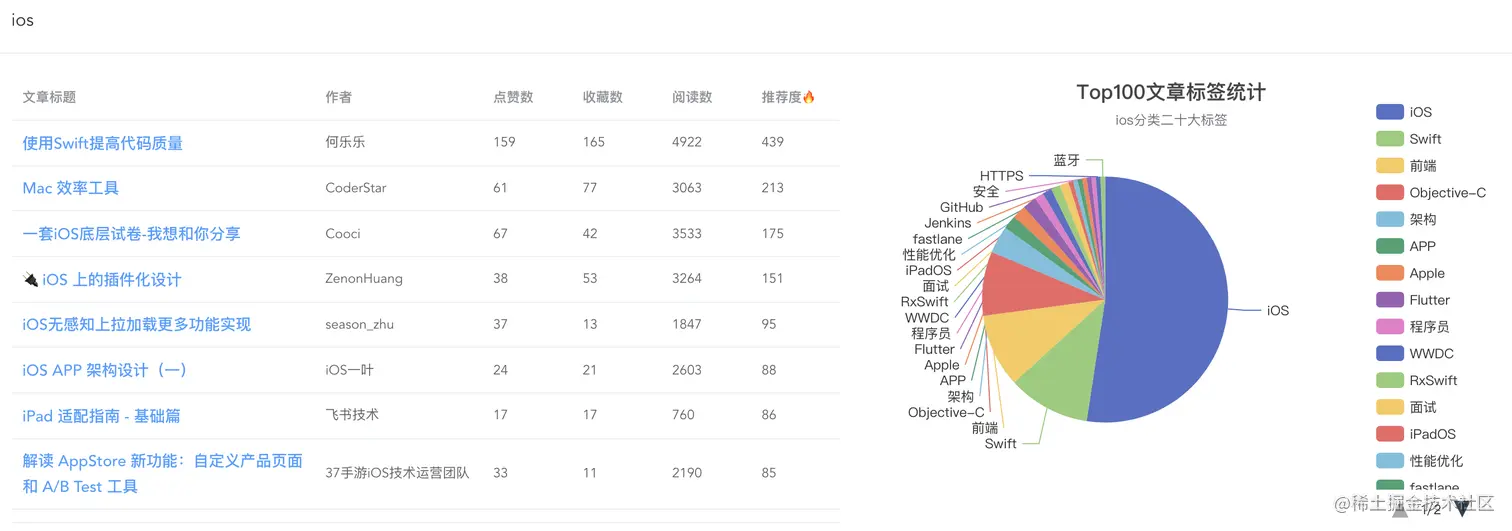This screenshot has height=531, width=1512.
Task: Click the 推荐度 column header
Action: tap(788, 97)
